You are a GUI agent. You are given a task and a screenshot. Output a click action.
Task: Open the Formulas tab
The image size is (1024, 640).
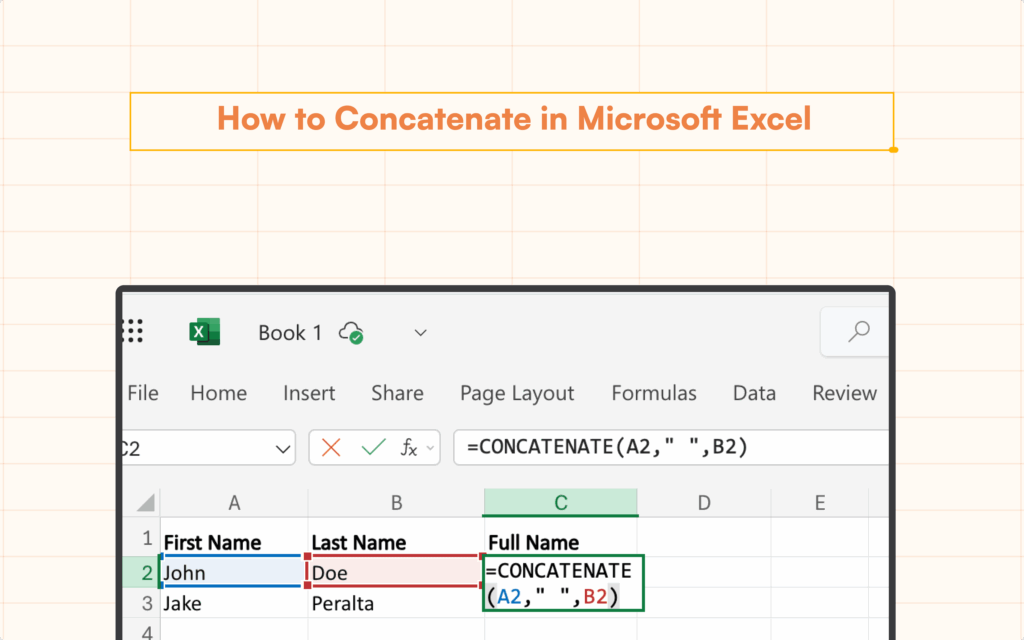point(654,393)
